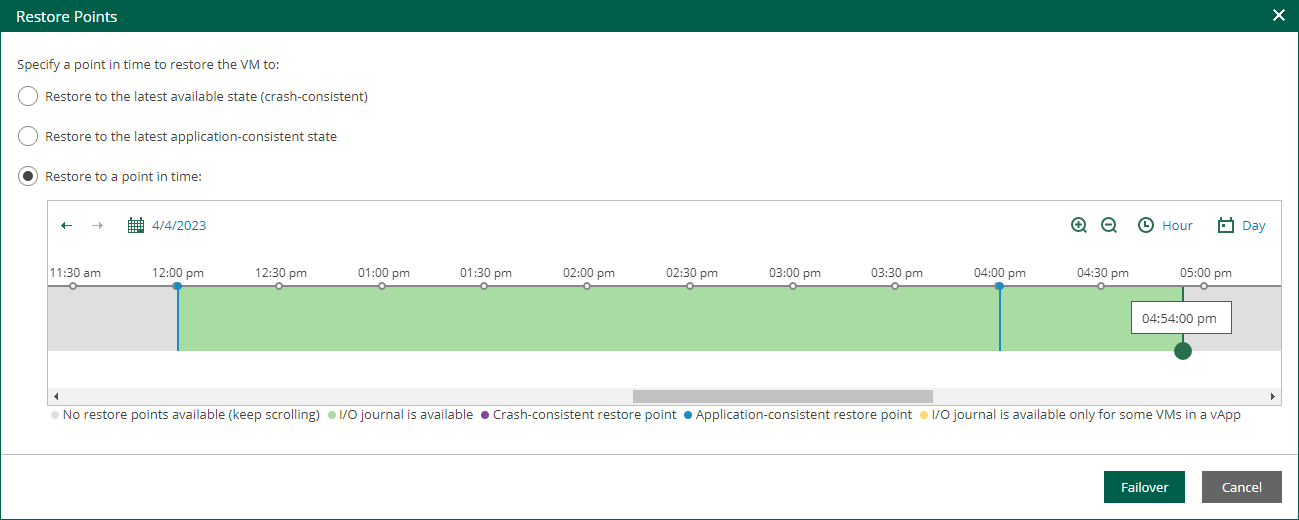This screenshot has height=520, width=1299.
Task: Switch timeline to Hour view
Action: pos(1177,225)
